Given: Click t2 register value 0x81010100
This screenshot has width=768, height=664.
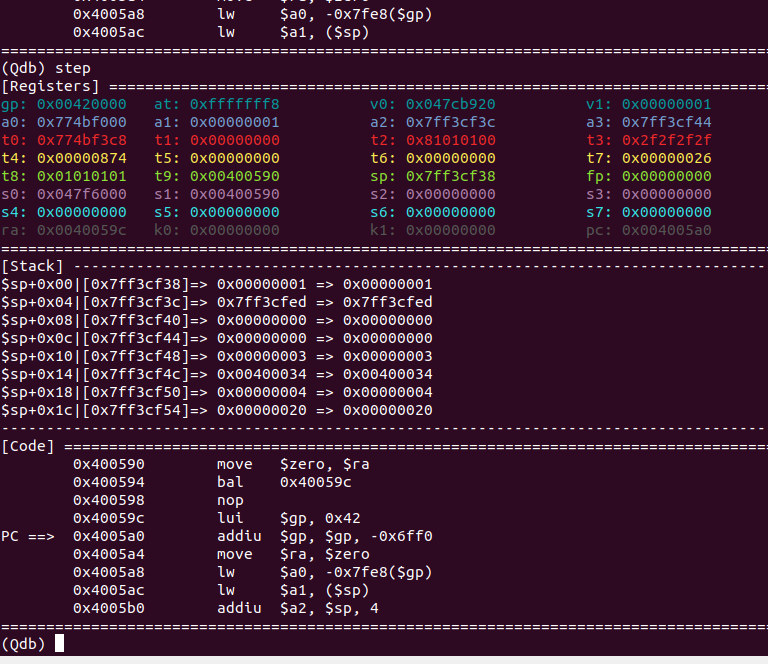Looking at the screenshot, I should 451,141.
